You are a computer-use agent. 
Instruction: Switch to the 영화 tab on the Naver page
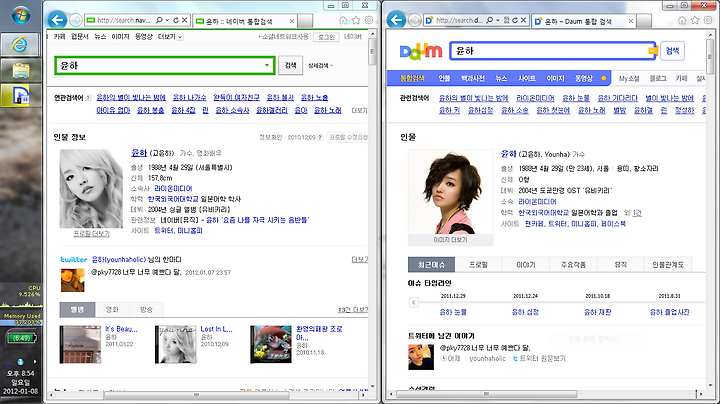pos(112,310)
